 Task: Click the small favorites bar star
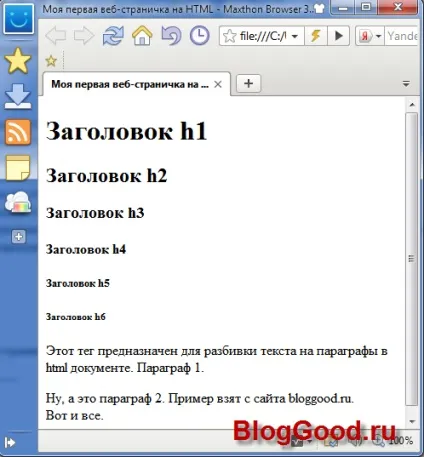click(x=51, y=61)
